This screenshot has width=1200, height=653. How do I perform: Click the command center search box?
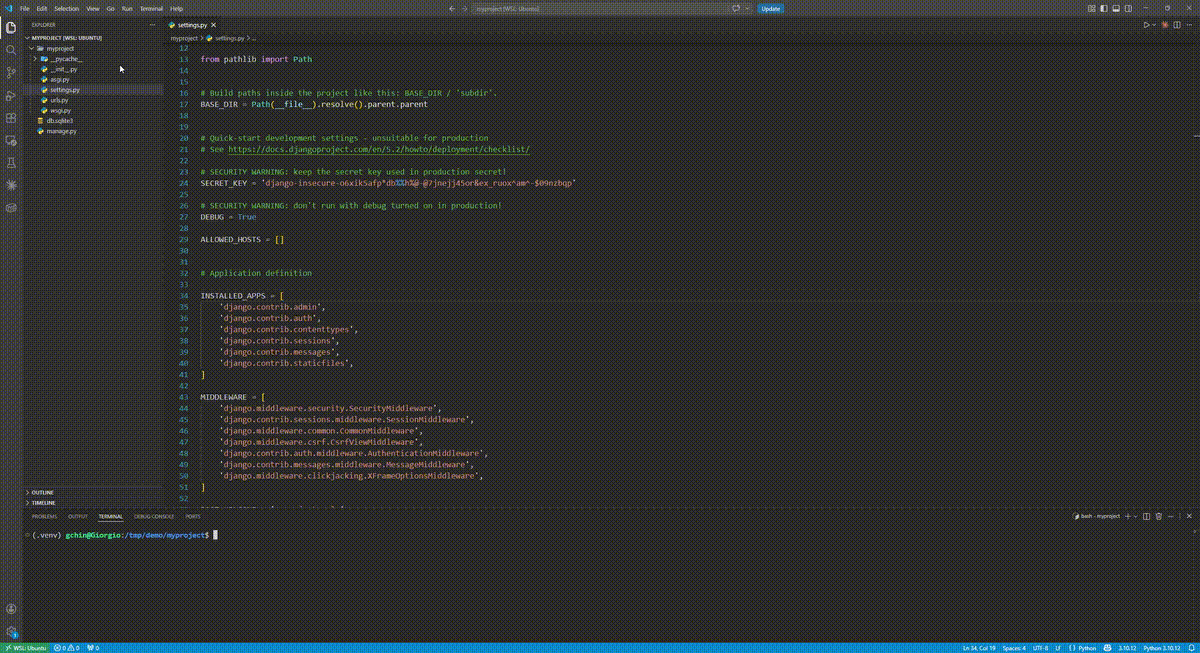pos(600,8)
